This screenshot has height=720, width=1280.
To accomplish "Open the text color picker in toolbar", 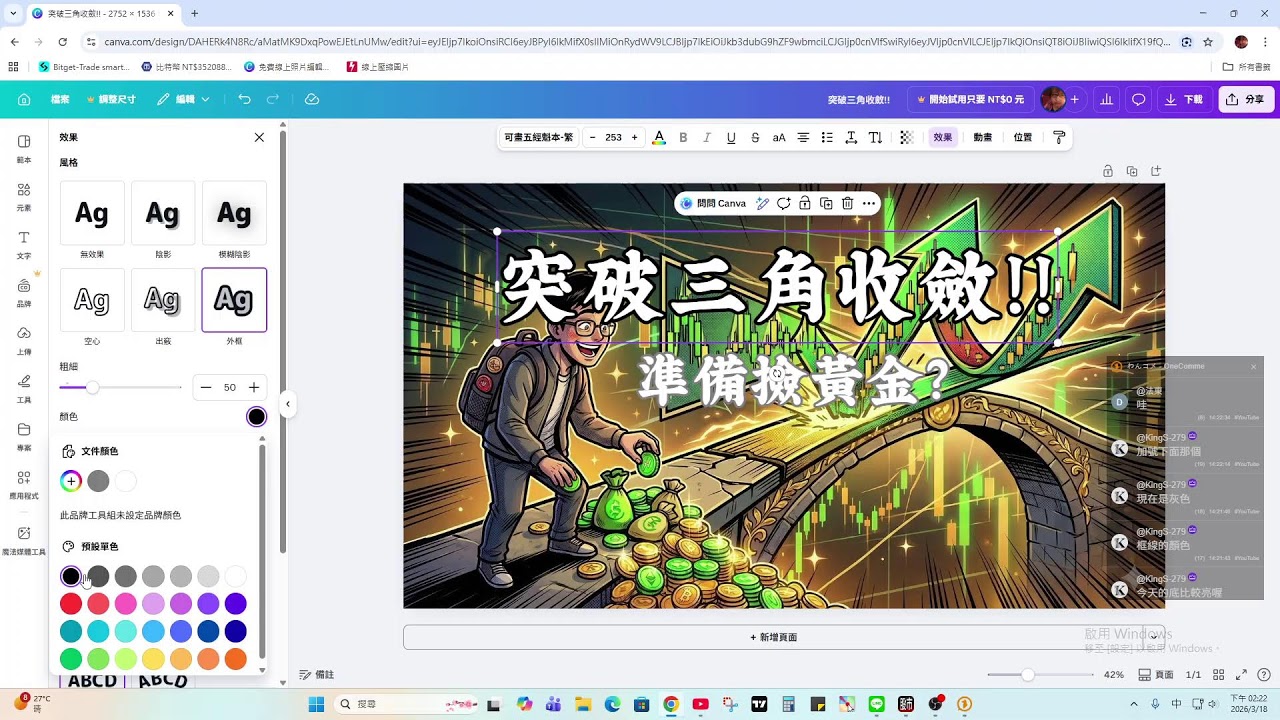I will [659, 137].
